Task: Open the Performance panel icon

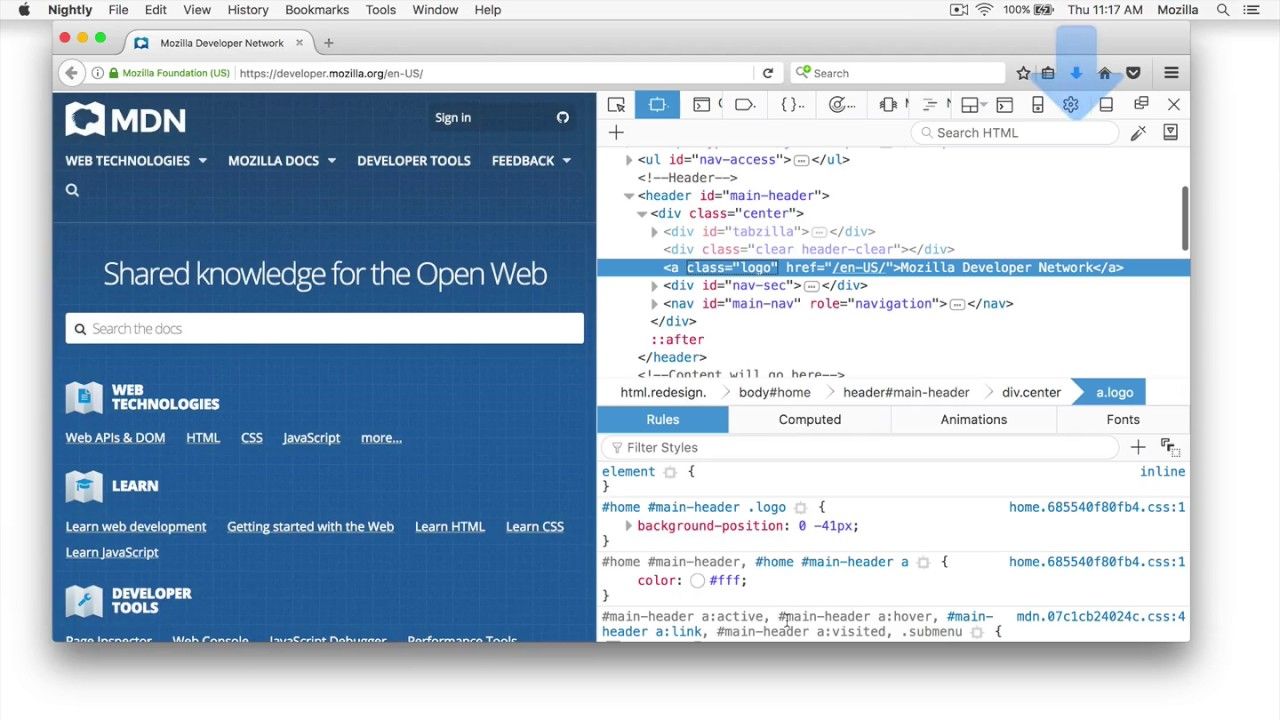Action: tap(842, 105)
